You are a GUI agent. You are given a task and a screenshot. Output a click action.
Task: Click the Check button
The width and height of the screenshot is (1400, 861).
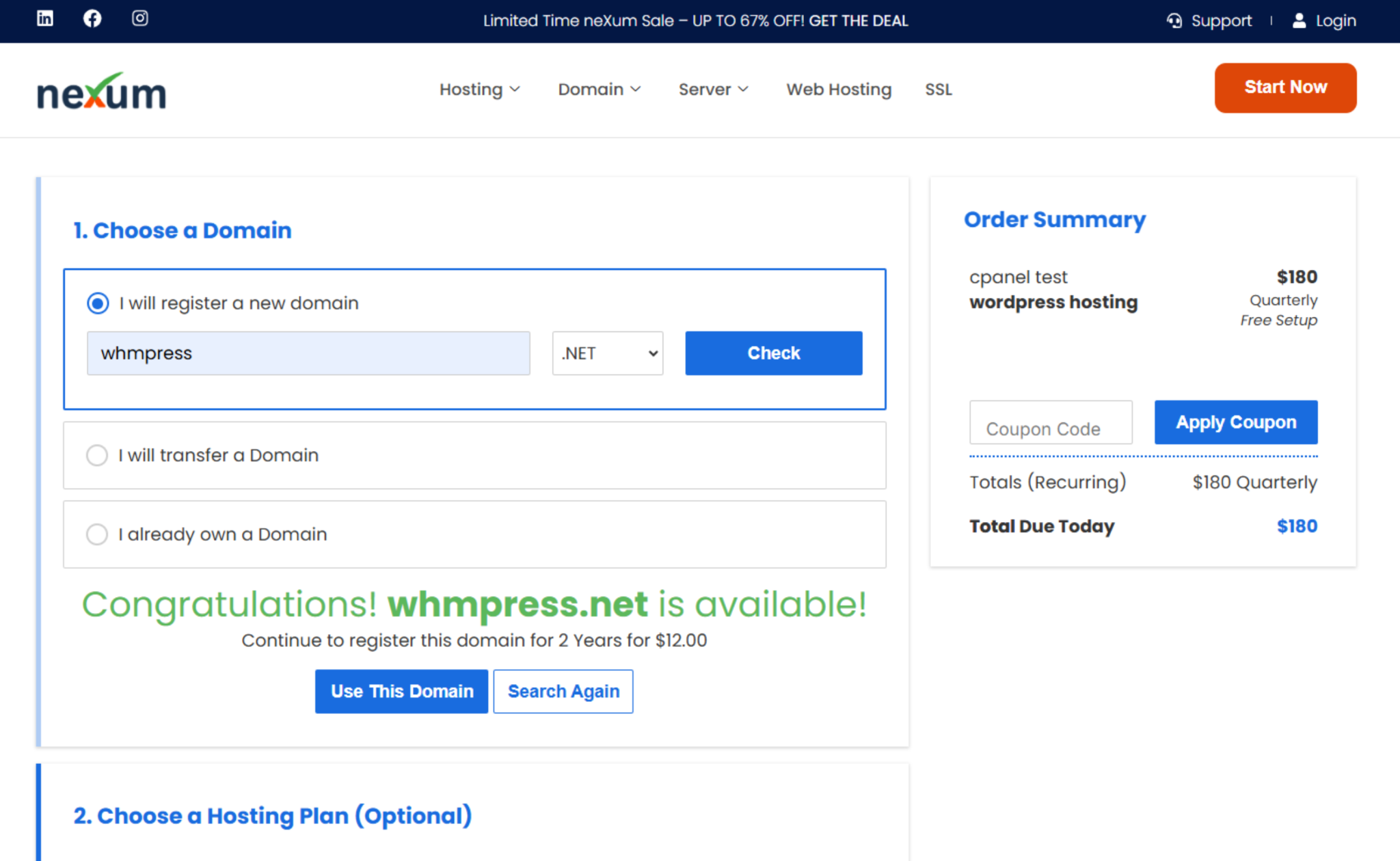click(x=773, y=353)
